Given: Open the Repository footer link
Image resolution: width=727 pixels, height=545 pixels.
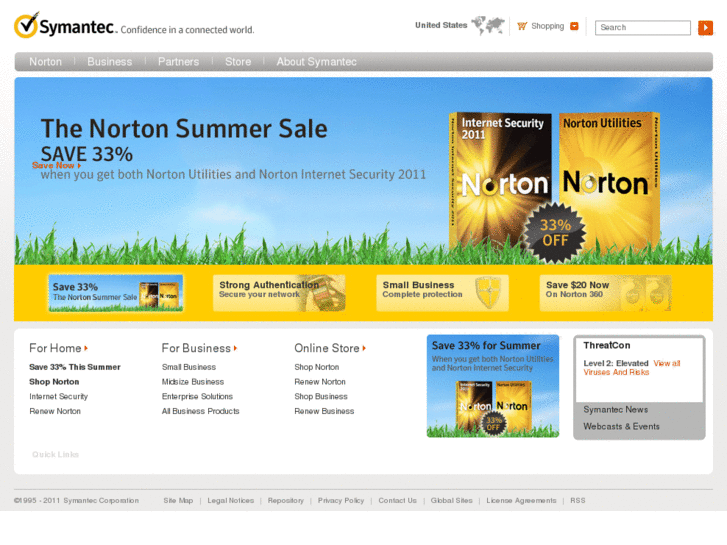Looking at the screenshot, I should pos(286,500).
